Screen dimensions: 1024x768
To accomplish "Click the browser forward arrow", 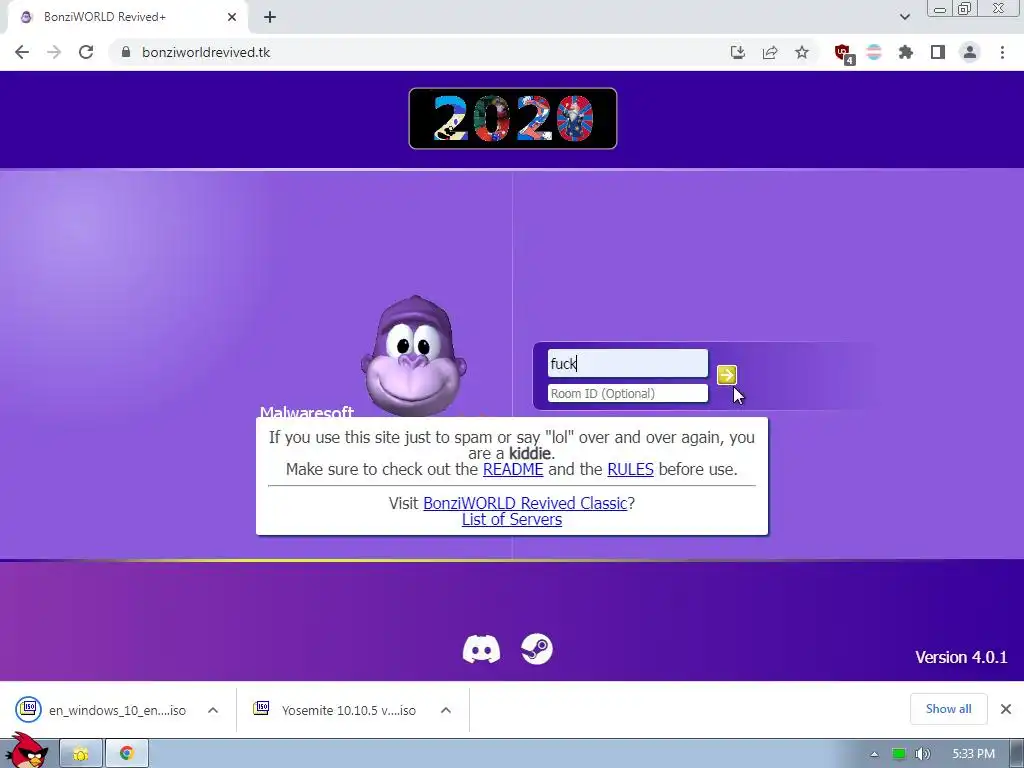I will (54, 52).
